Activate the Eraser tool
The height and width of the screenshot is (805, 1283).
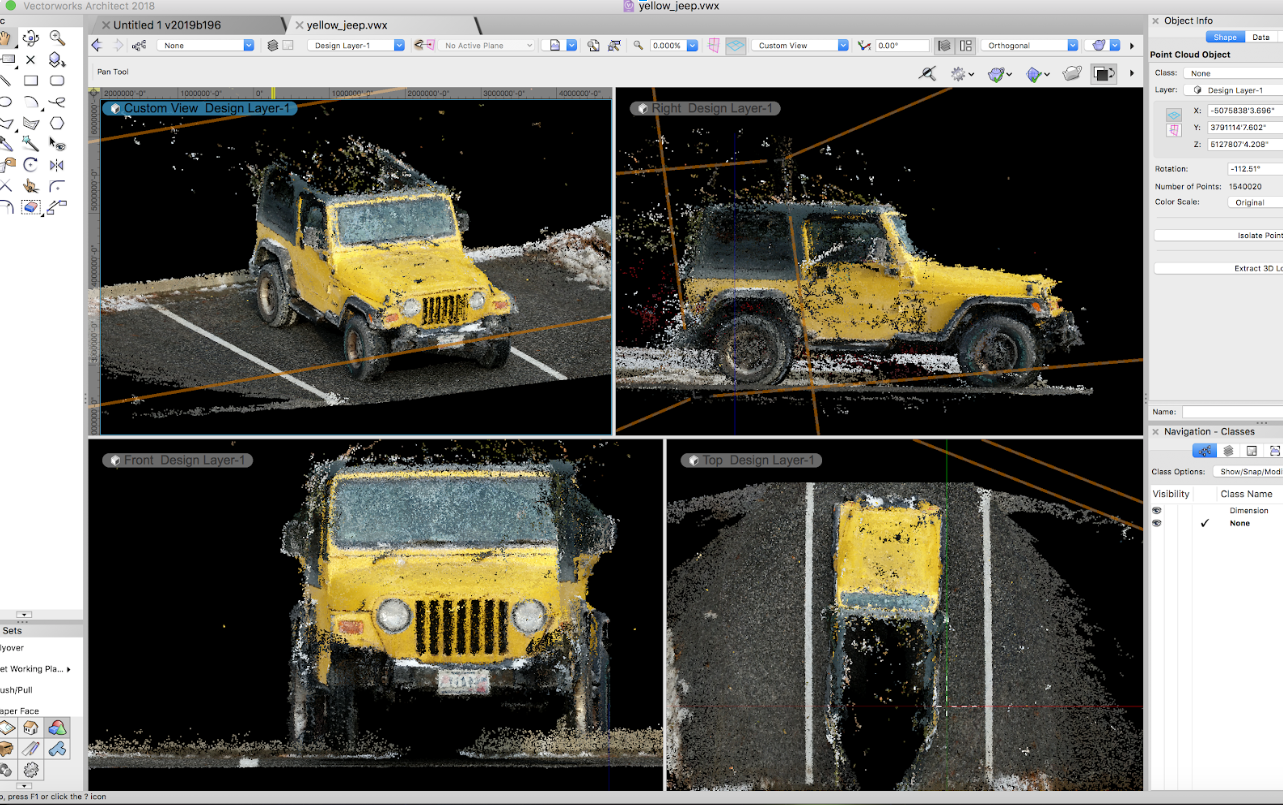(x=30, y=206)
